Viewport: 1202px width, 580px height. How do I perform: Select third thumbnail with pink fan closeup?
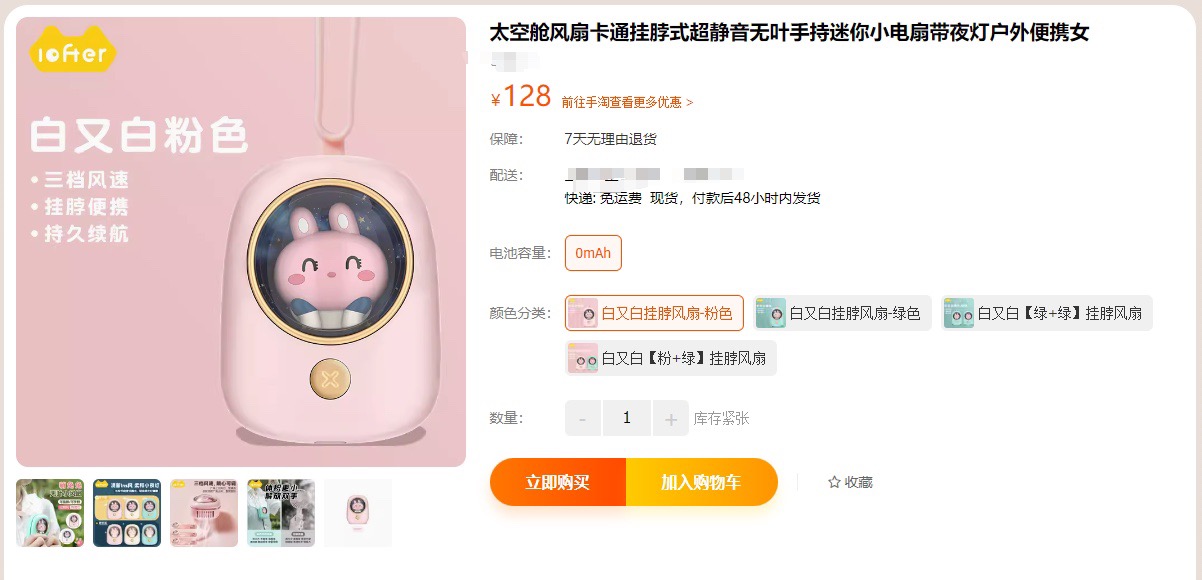(204, 513)
